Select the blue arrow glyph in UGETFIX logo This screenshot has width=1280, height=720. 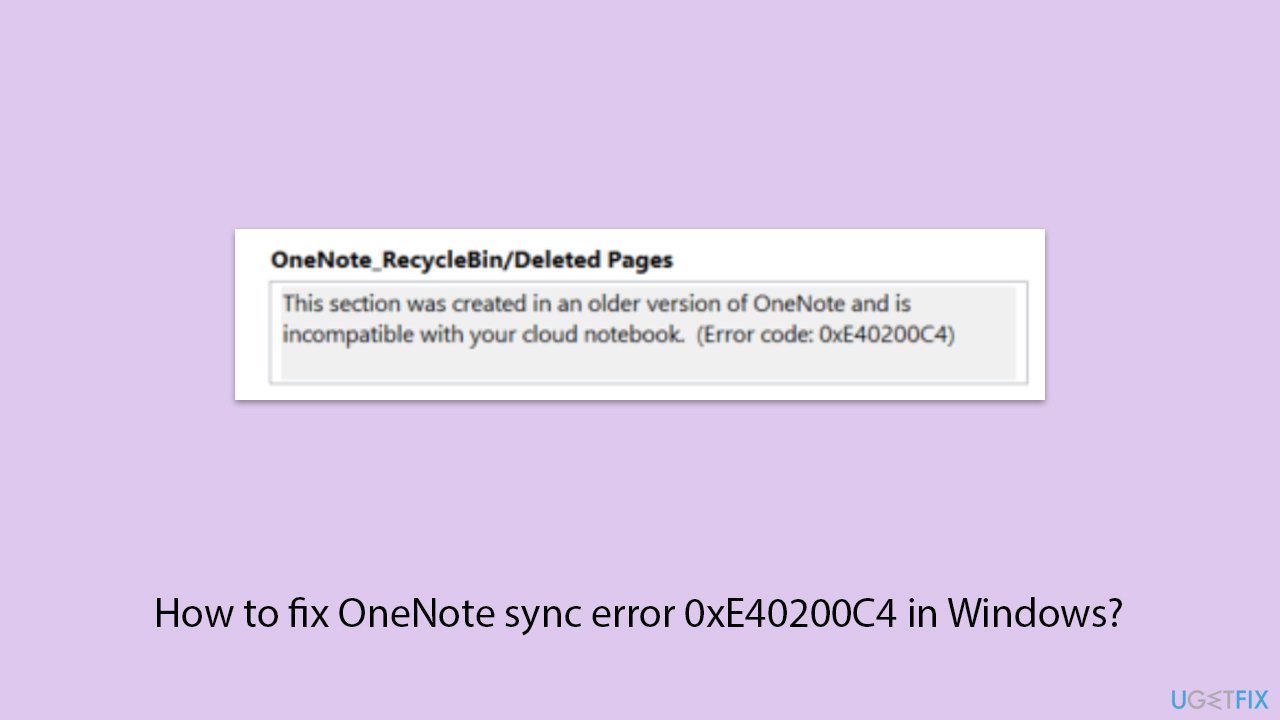click(1216, 699)
